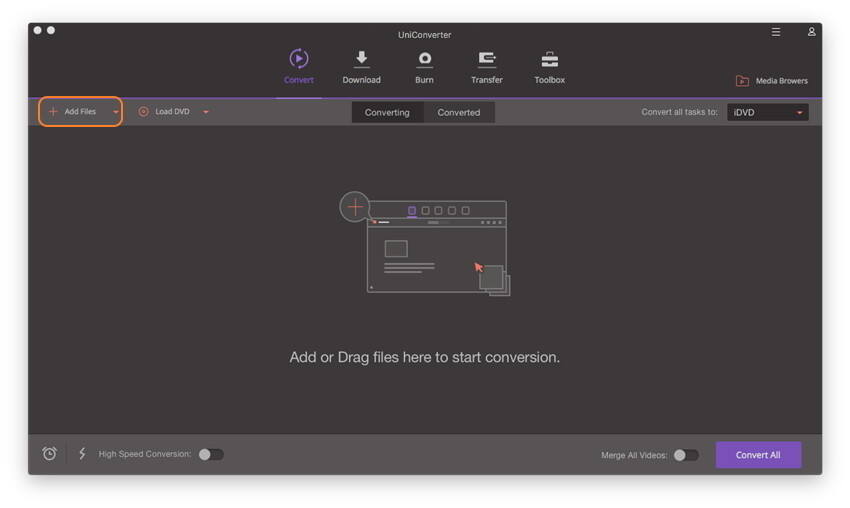850x508 pixels.
Task: Open the Download section icon
Action: point(362,59)
